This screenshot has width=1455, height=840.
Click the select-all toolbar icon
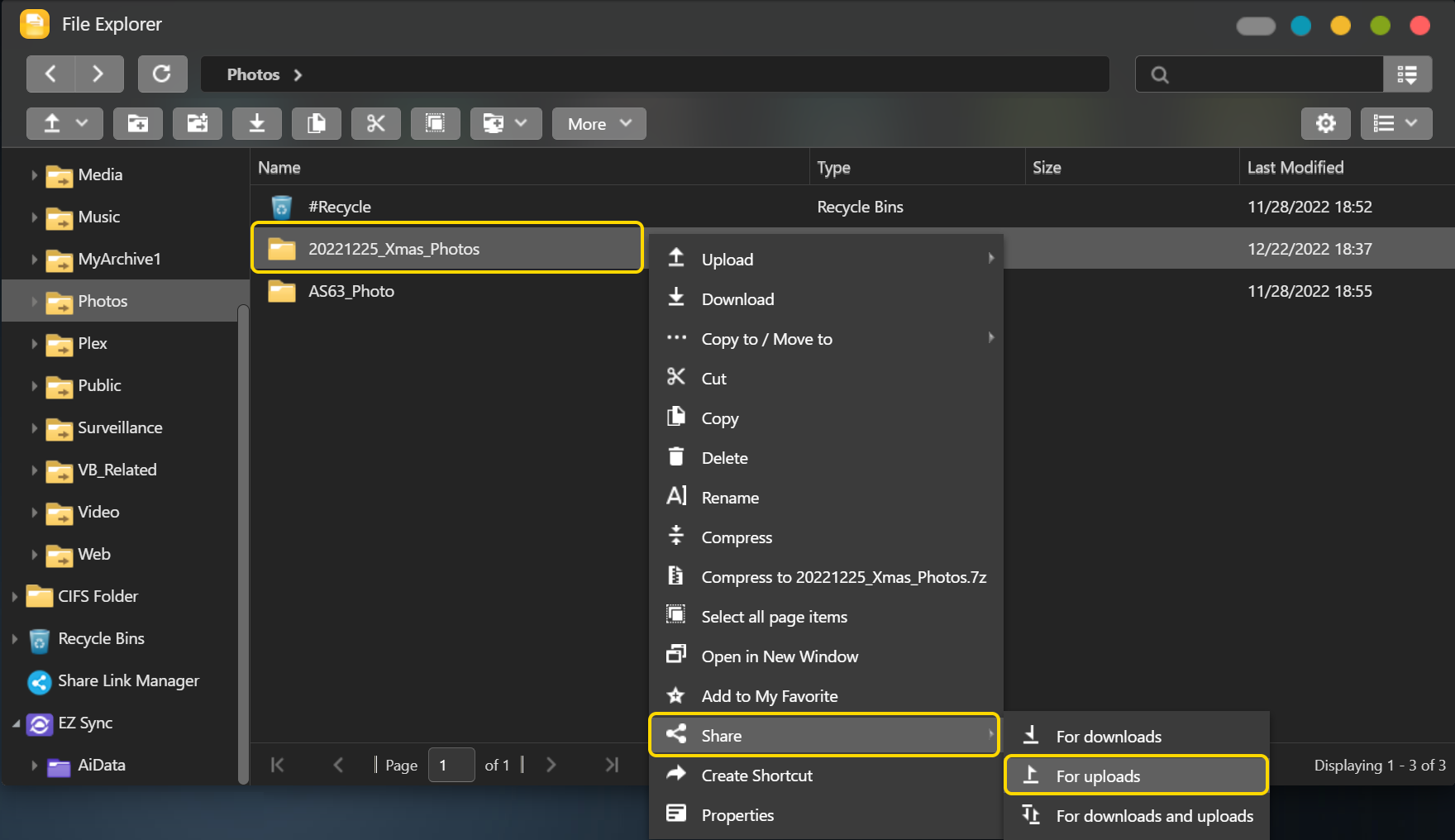click(x=436, y=124)
